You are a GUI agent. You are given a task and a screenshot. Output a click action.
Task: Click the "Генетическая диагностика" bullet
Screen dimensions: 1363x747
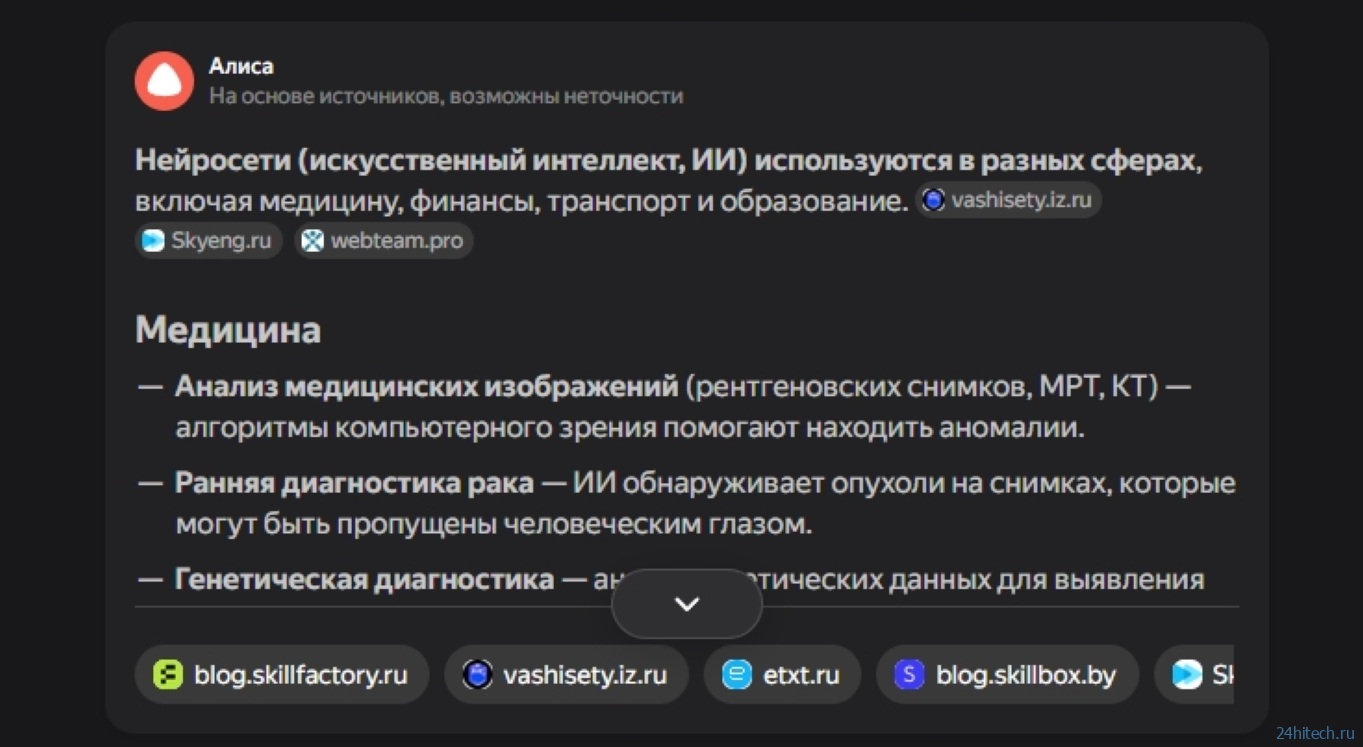click(364, 579)
